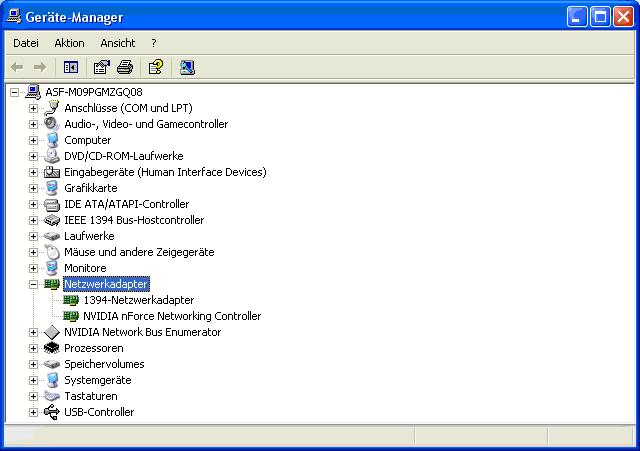
Task: Click the 1394-Netzwerkadapter device icon
Action: point(71,300)
